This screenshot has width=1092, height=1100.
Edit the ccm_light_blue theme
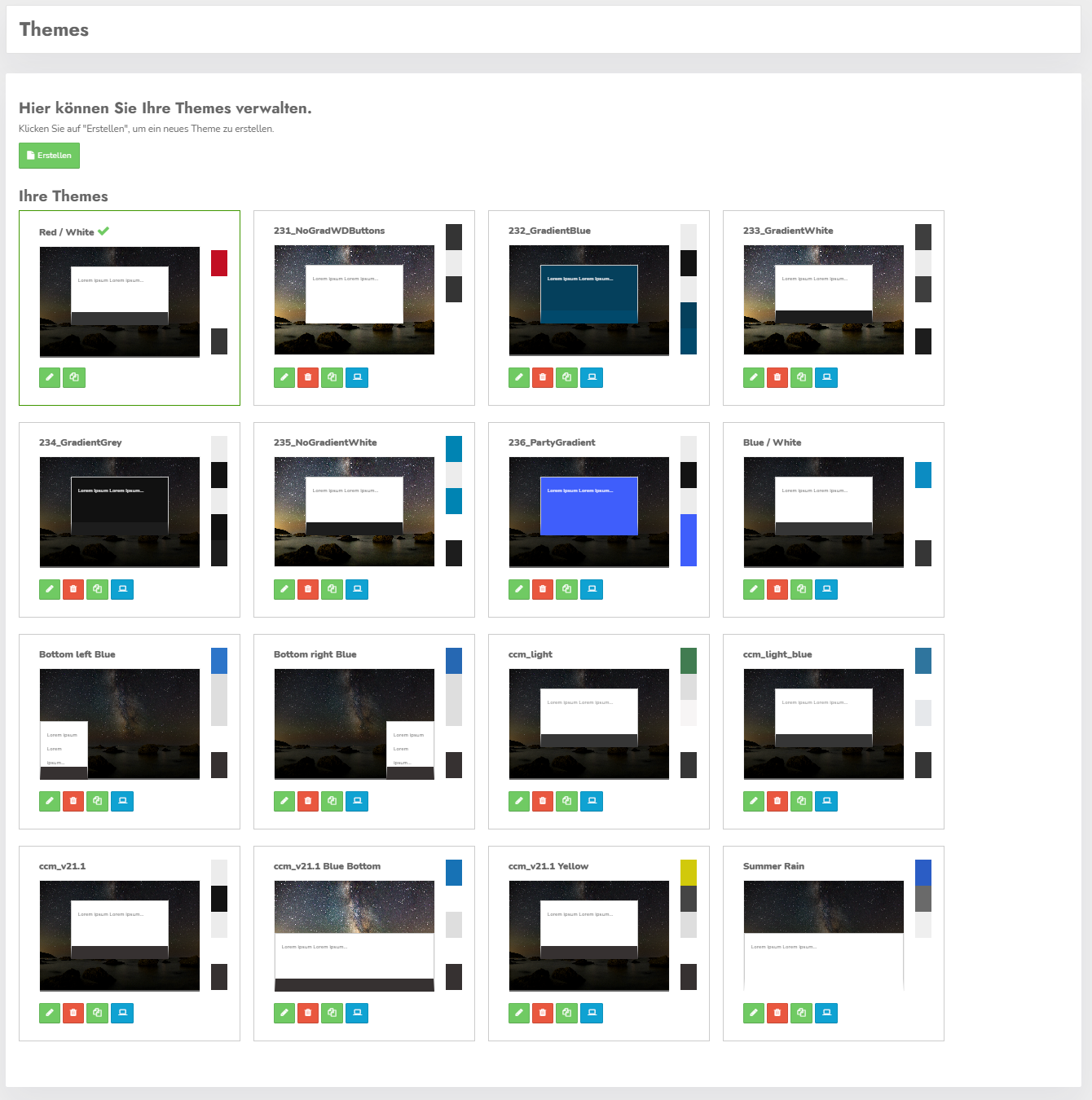tap(753, 801)
